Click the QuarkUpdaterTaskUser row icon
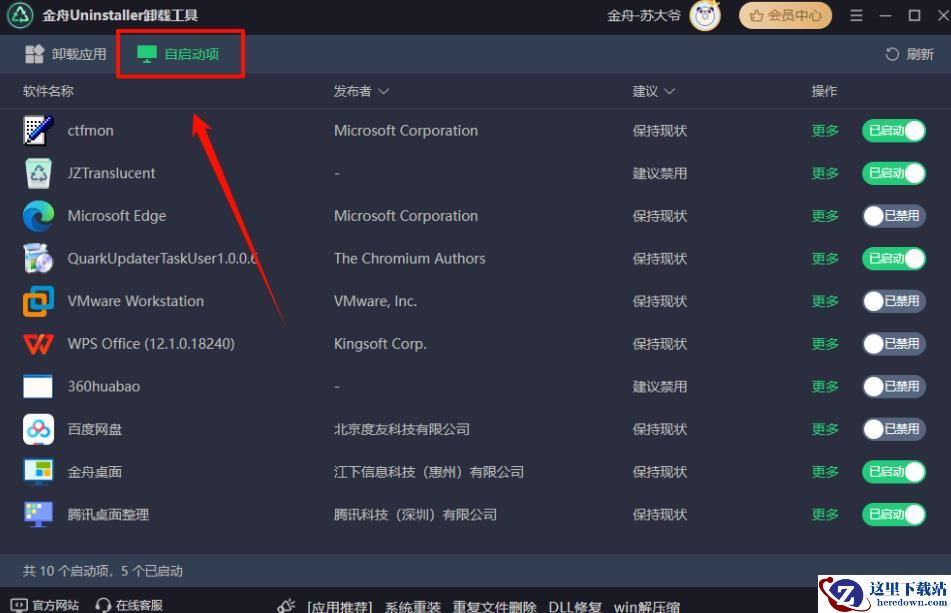This screenshot has height=613, width=951. click(x=38, y=258)
